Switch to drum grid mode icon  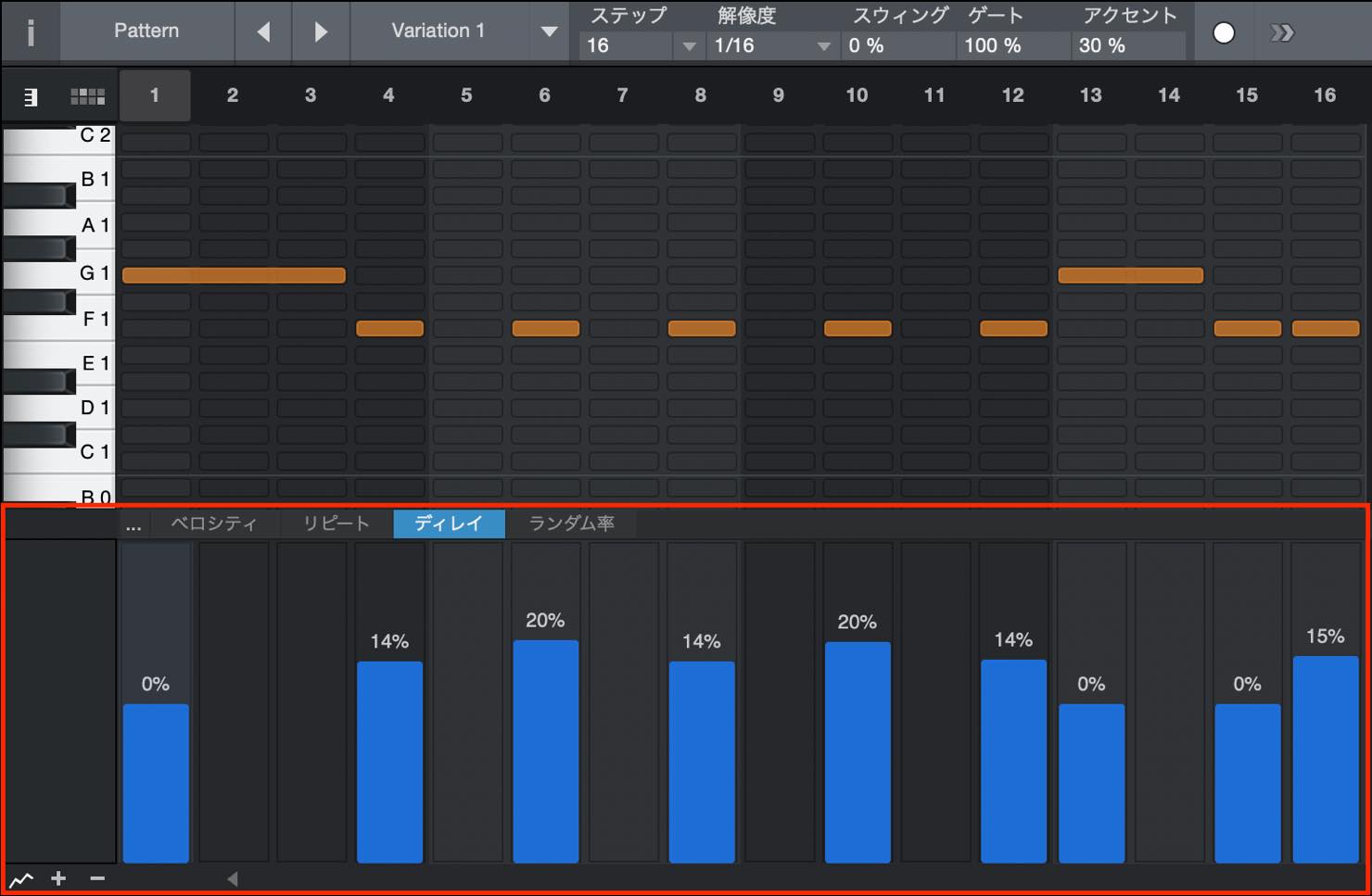pos(88,96)
